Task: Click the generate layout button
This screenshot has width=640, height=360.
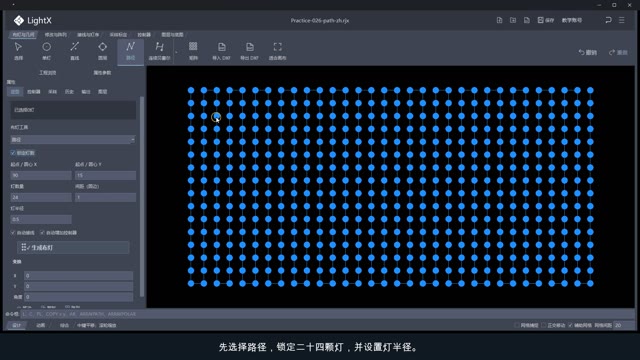Action: click(73, 247)
